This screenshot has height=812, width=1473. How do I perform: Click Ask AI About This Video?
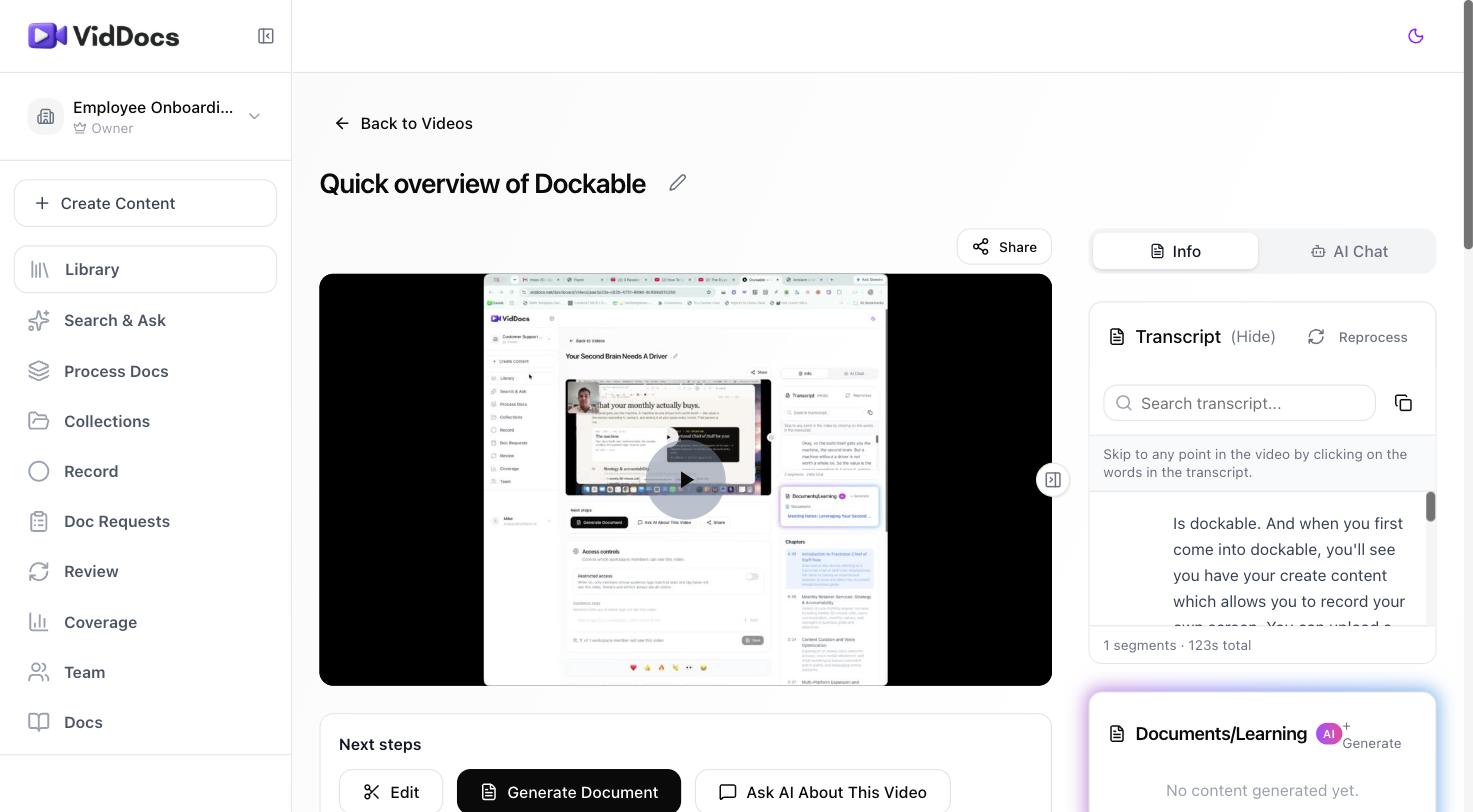click(822, 792)
